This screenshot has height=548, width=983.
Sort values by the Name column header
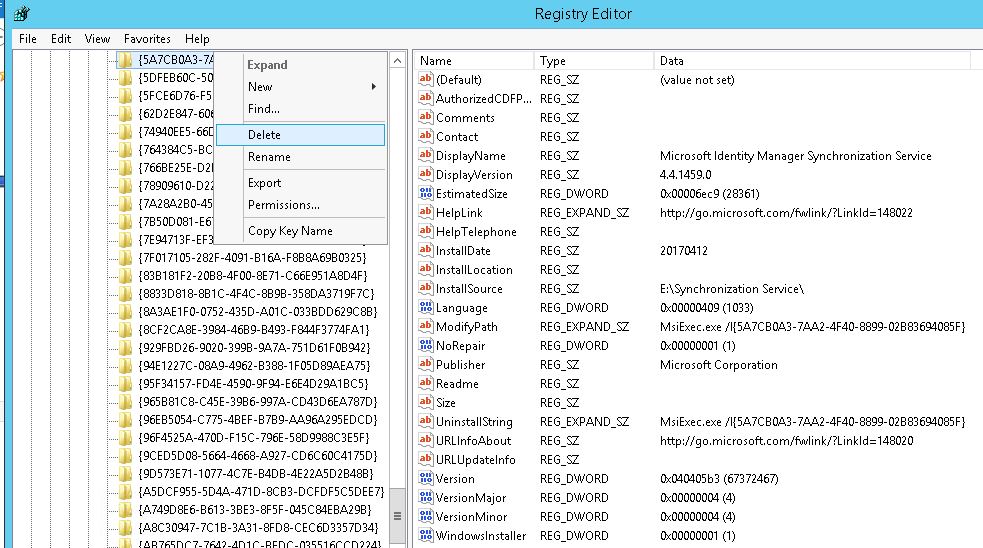473,61
